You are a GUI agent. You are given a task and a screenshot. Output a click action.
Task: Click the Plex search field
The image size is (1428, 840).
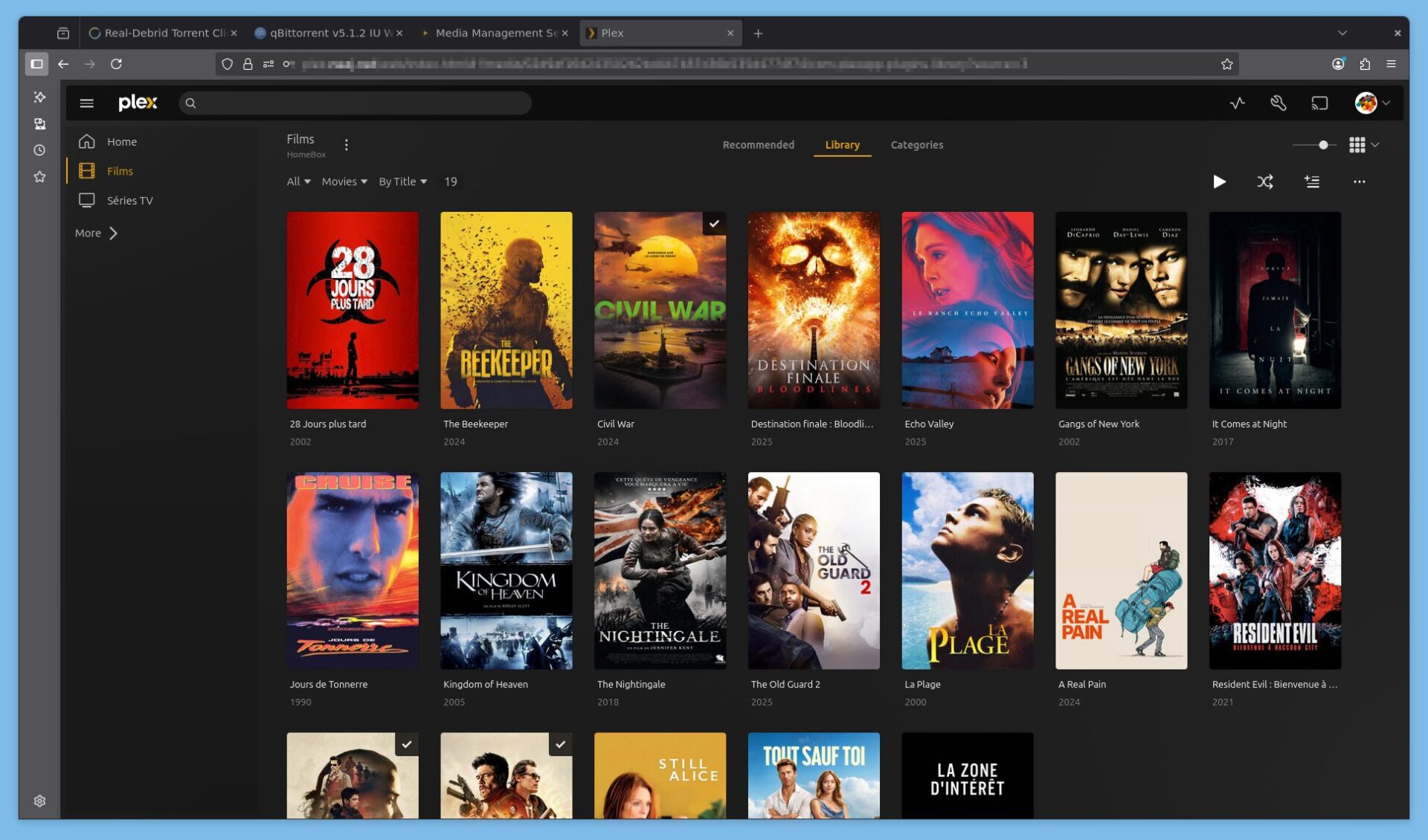pyautogui.click(x=356, y=103)
